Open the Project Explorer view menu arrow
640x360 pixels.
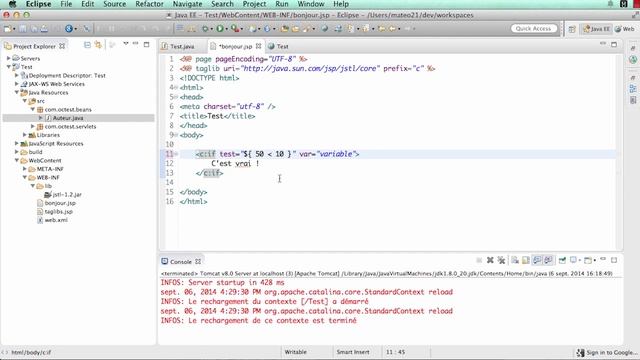coord(126,44)
